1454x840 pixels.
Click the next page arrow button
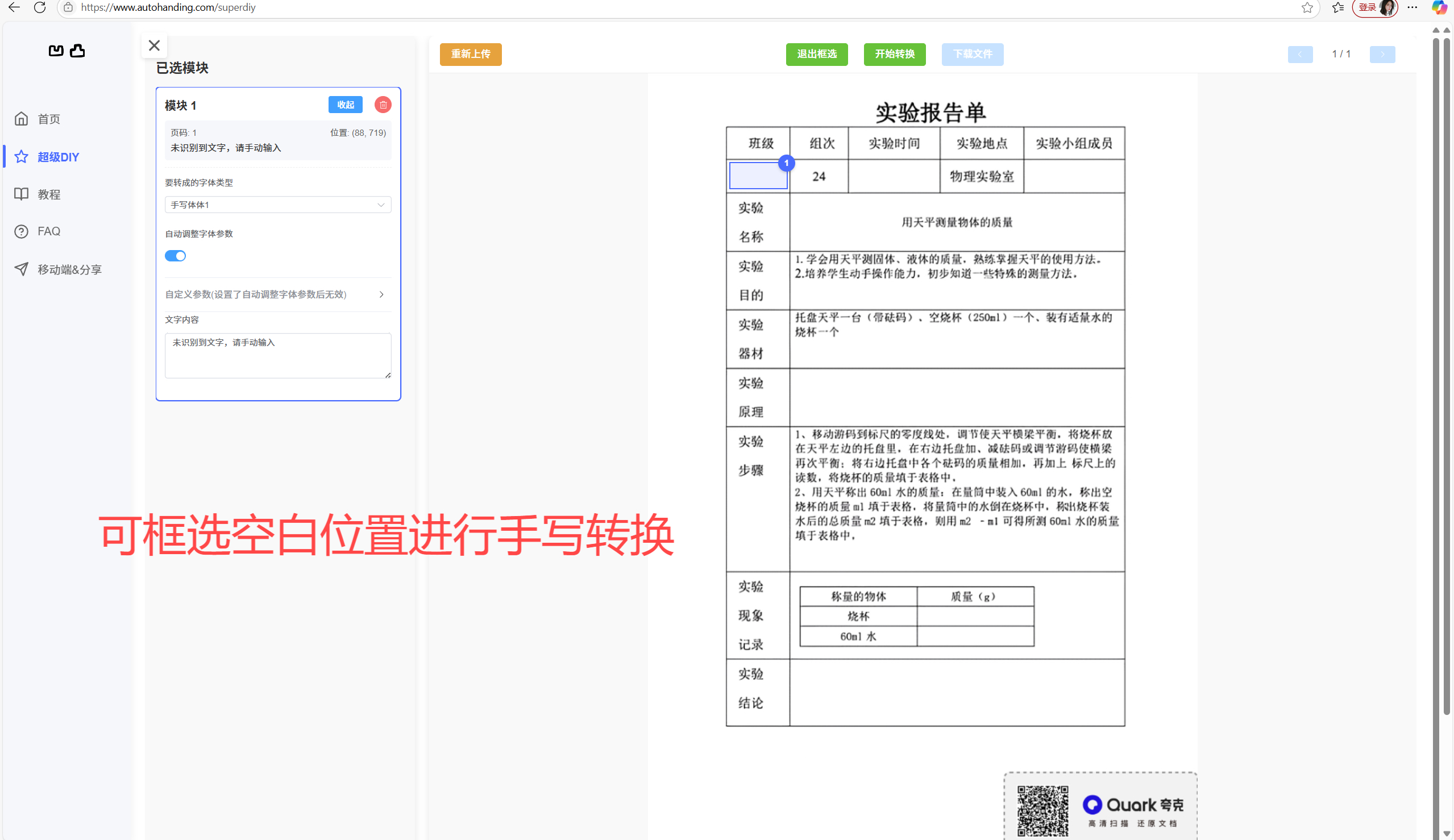[x=1382, y=54]
